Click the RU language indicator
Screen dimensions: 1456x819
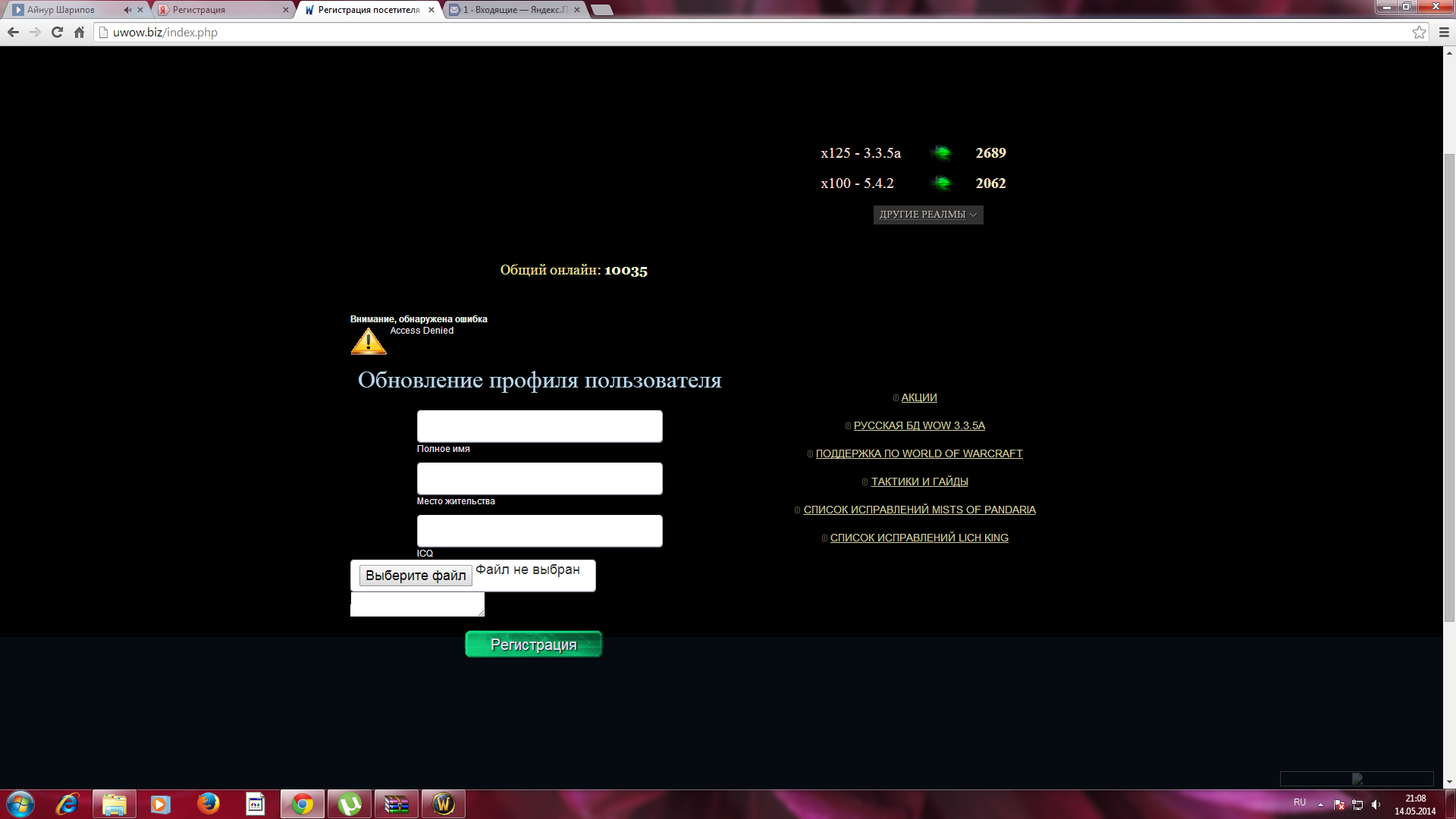(1300, 802)
